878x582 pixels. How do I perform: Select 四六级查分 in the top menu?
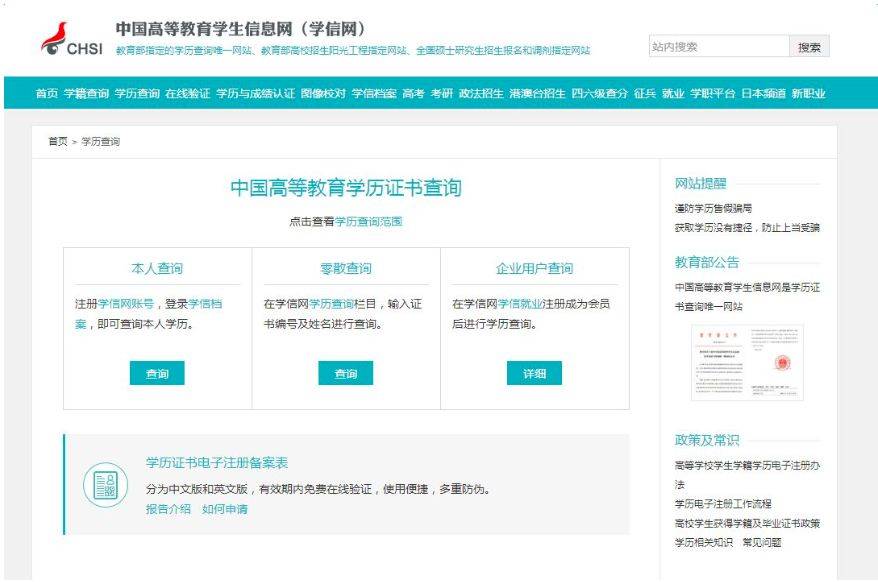[x=599, y=94]
